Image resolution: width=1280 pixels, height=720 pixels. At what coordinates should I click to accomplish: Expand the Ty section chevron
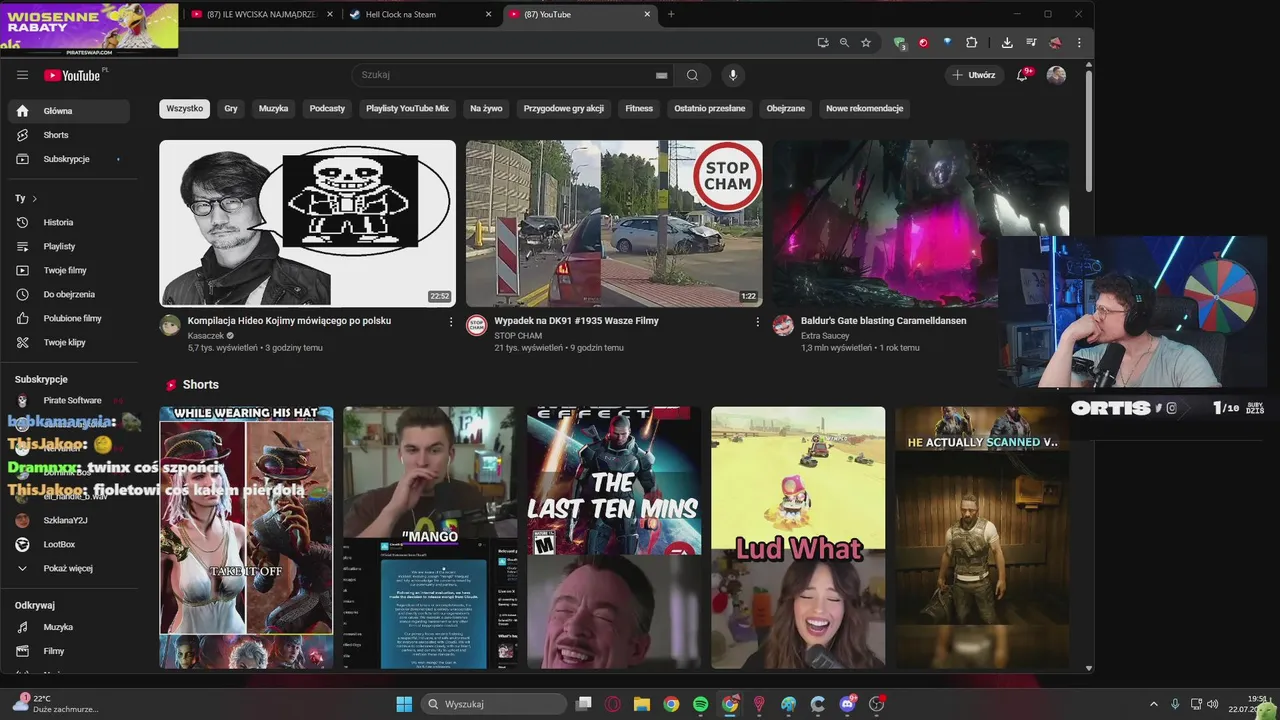pyautogui.click(x=34, y=199)
